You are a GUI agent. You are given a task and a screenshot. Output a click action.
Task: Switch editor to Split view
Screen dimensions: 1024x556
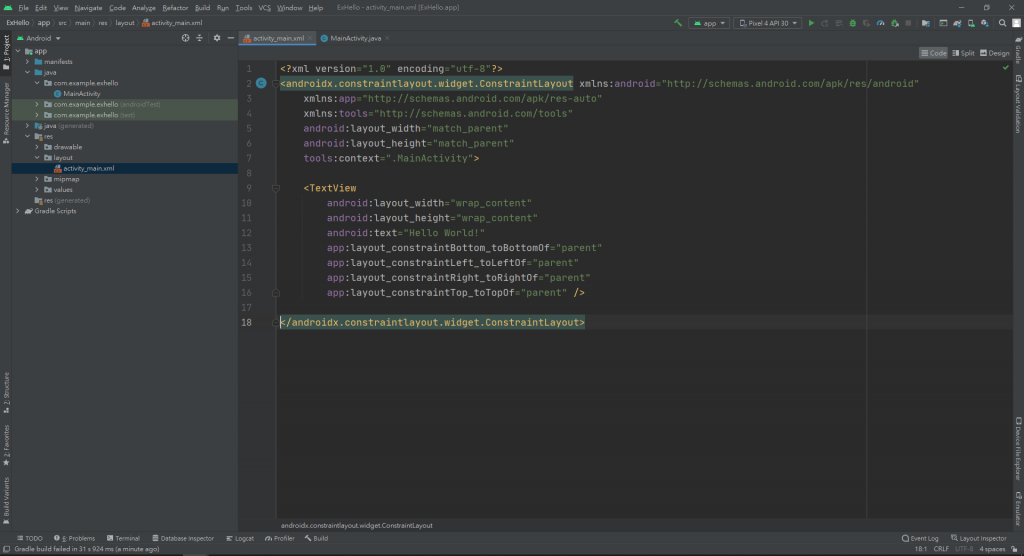coord(963,53)
